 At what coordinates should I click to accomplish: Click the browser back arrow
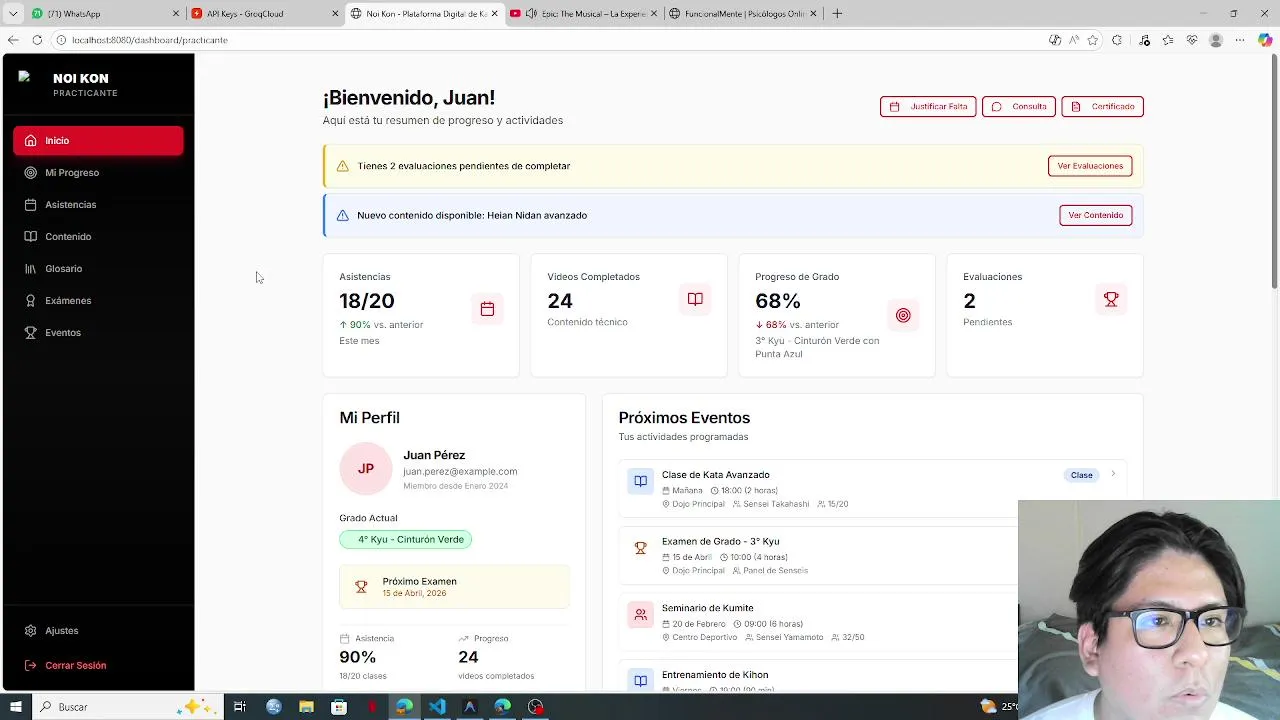12,40
